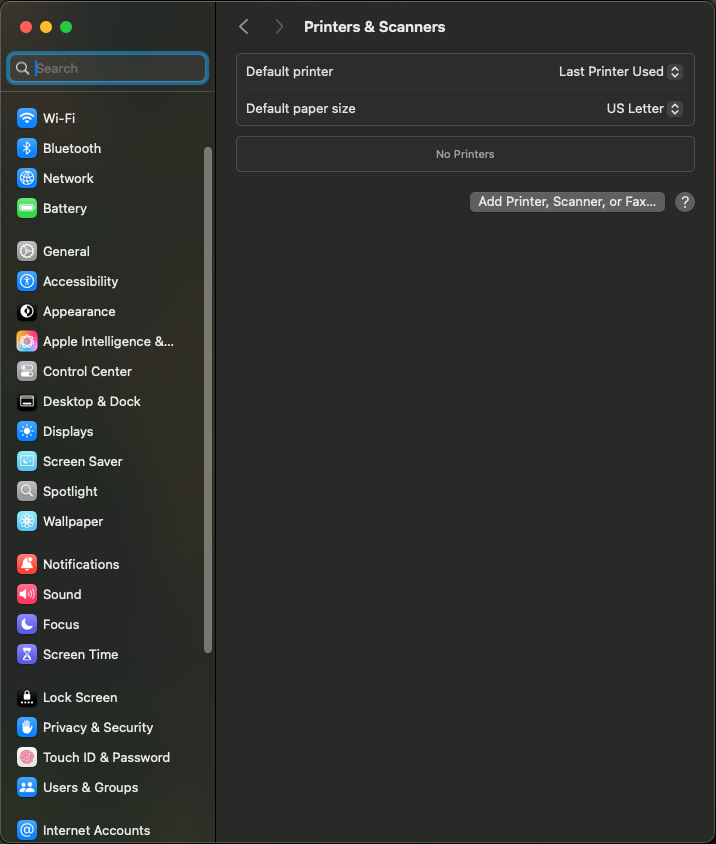Viewport: 716px width, 844px height.
Task: Open the Control Center icon
Action: 27,371
